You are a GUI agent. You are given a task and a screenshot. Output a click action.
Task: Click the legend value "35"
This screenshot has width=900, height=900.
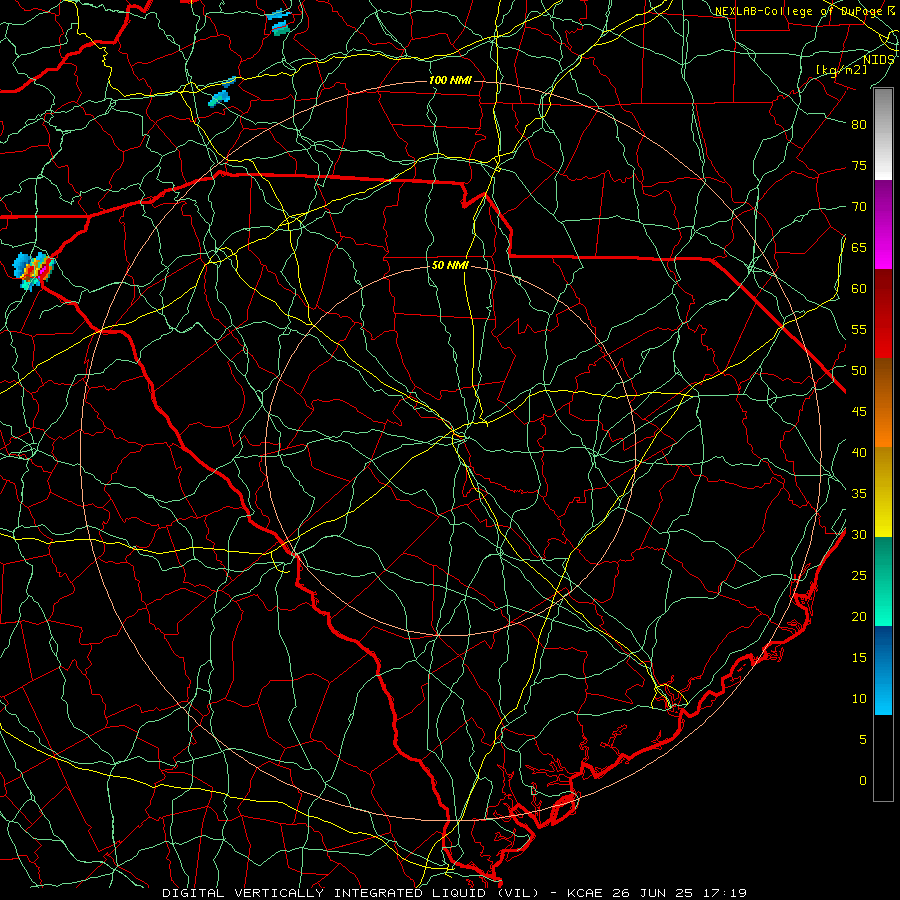tap(859, 494)
